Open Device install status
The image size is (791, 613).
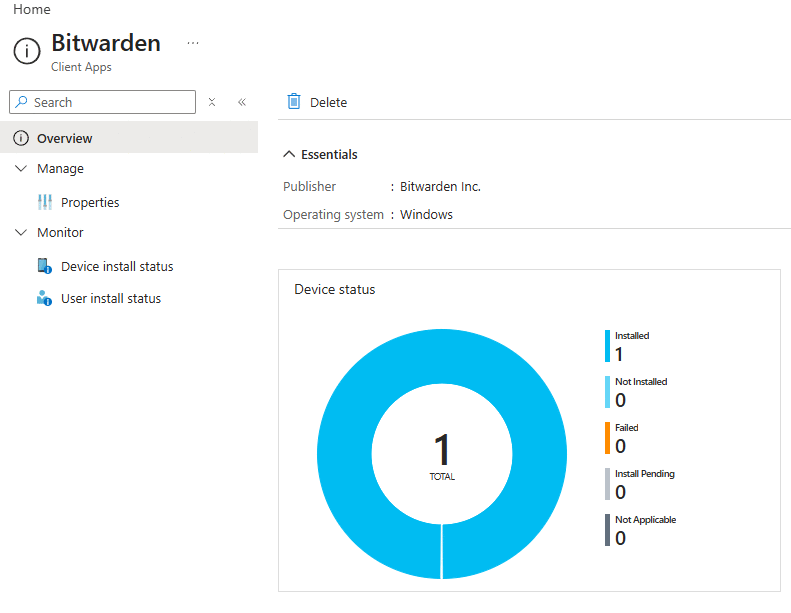pos(117,266)
